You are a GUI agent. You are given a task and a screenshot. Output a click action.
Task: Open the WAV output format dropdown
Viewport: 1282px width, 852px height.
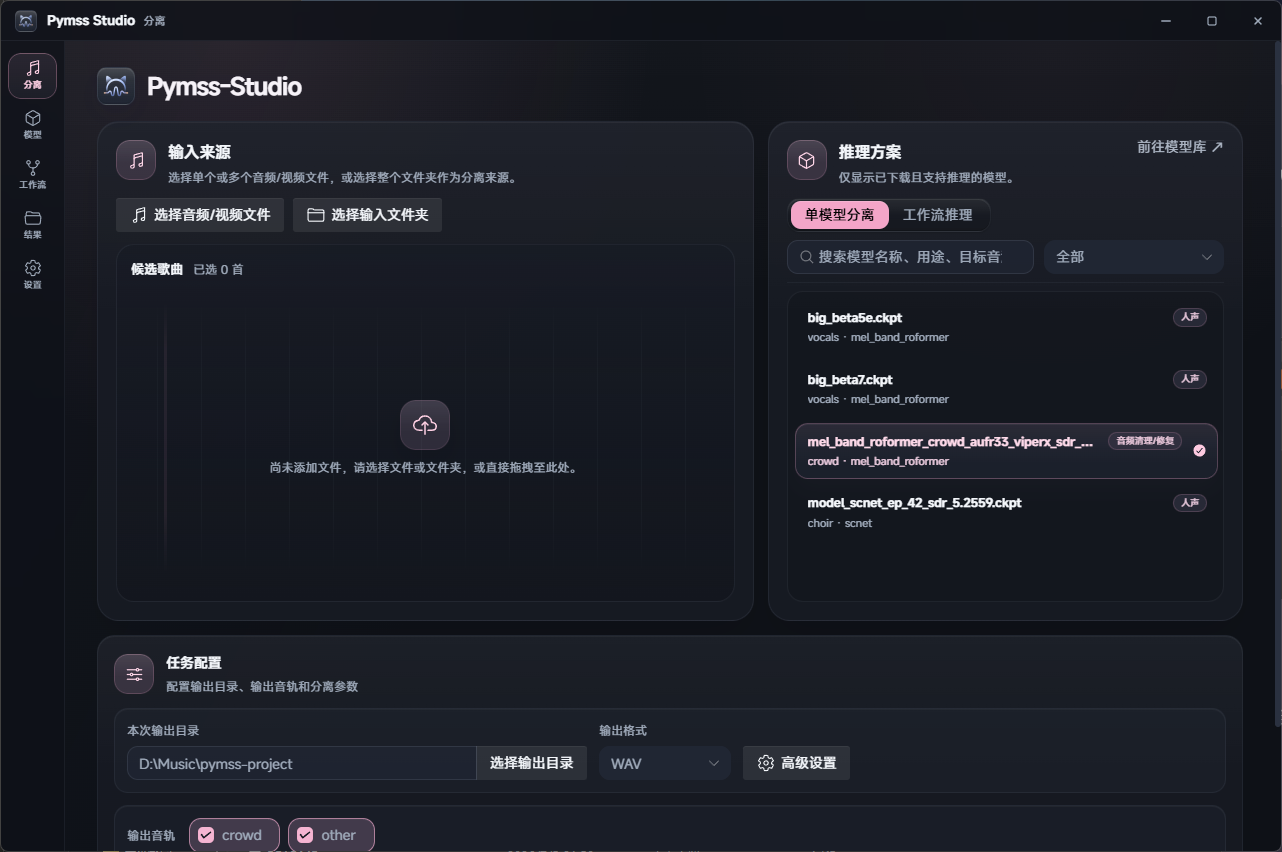click(x=665, y=763)
